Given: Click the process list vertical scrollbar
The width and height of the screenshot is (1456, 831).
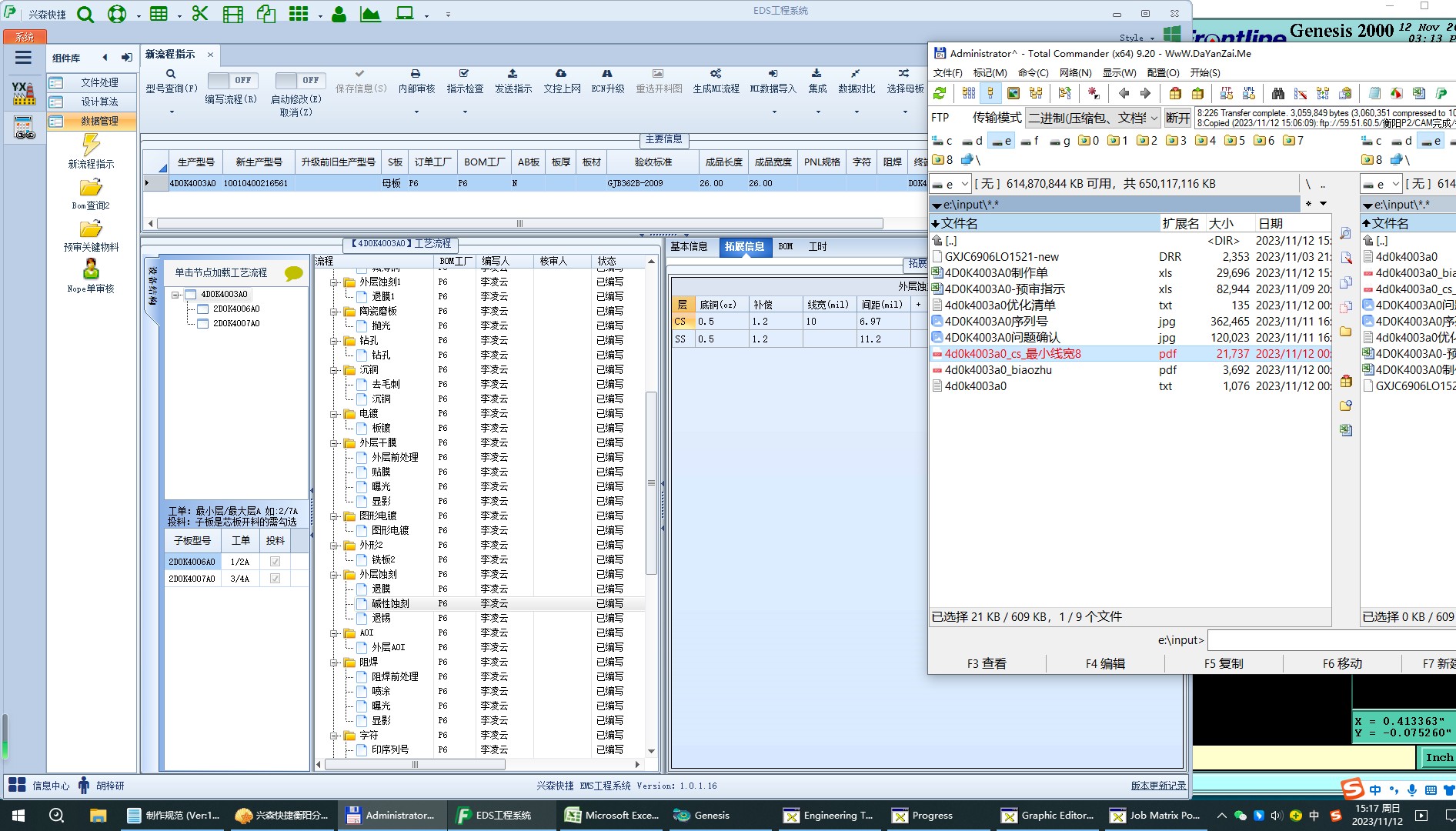Looking at the screenshot, I should 651,483.
